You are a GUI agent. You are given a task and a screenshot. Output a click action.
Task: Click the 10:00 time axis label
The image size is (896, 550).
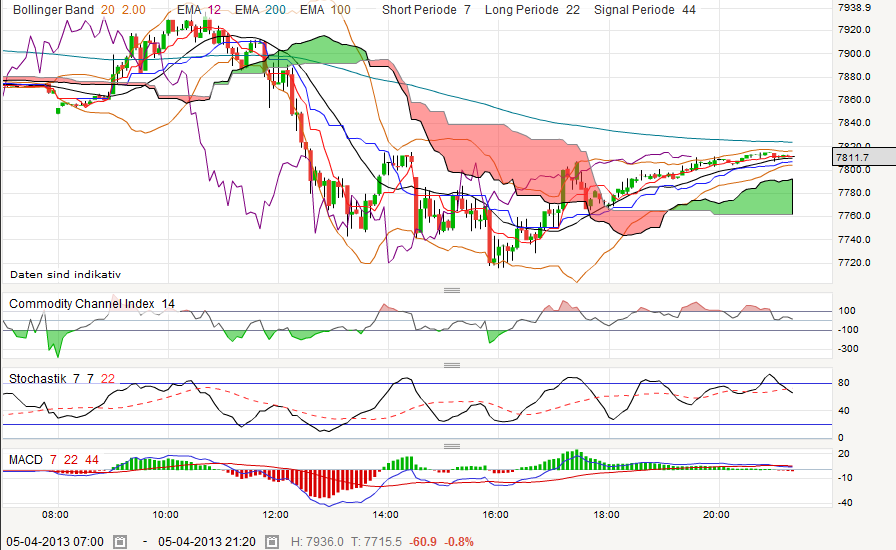coord(165,515)
